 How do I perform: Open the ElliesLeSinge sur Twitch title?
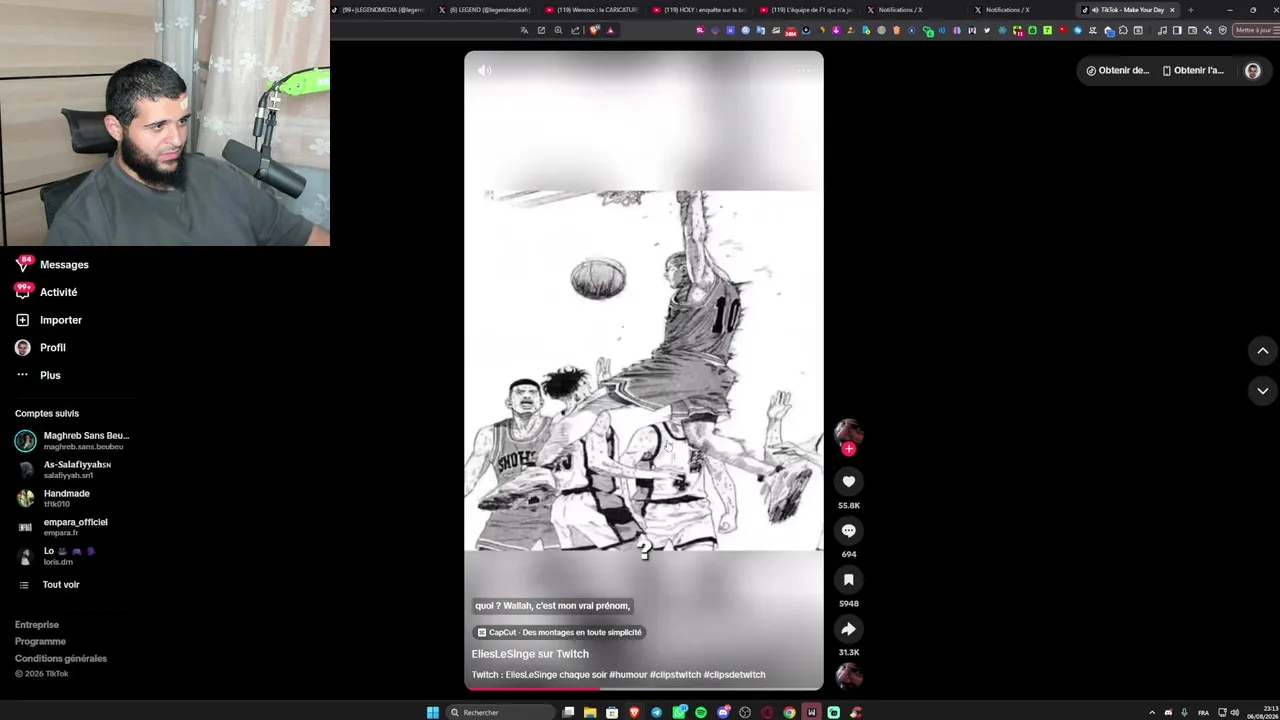click(530, 654)
